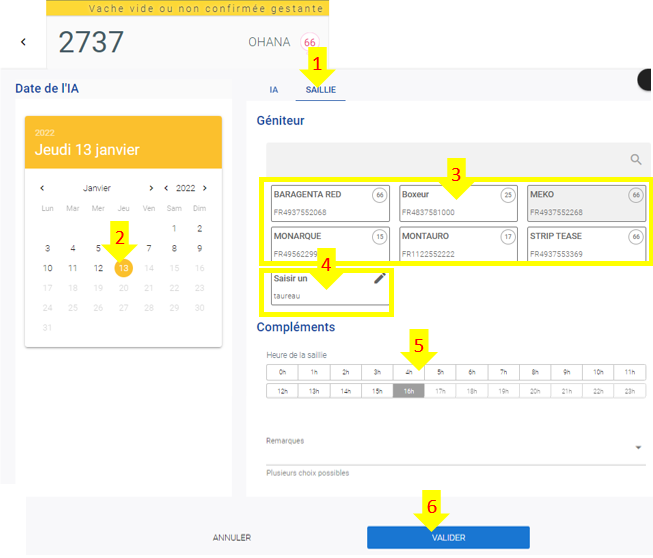Viewport: 653px width, 558px height.
Task: Set saillie hour to 12h
Action: point(282,391)
